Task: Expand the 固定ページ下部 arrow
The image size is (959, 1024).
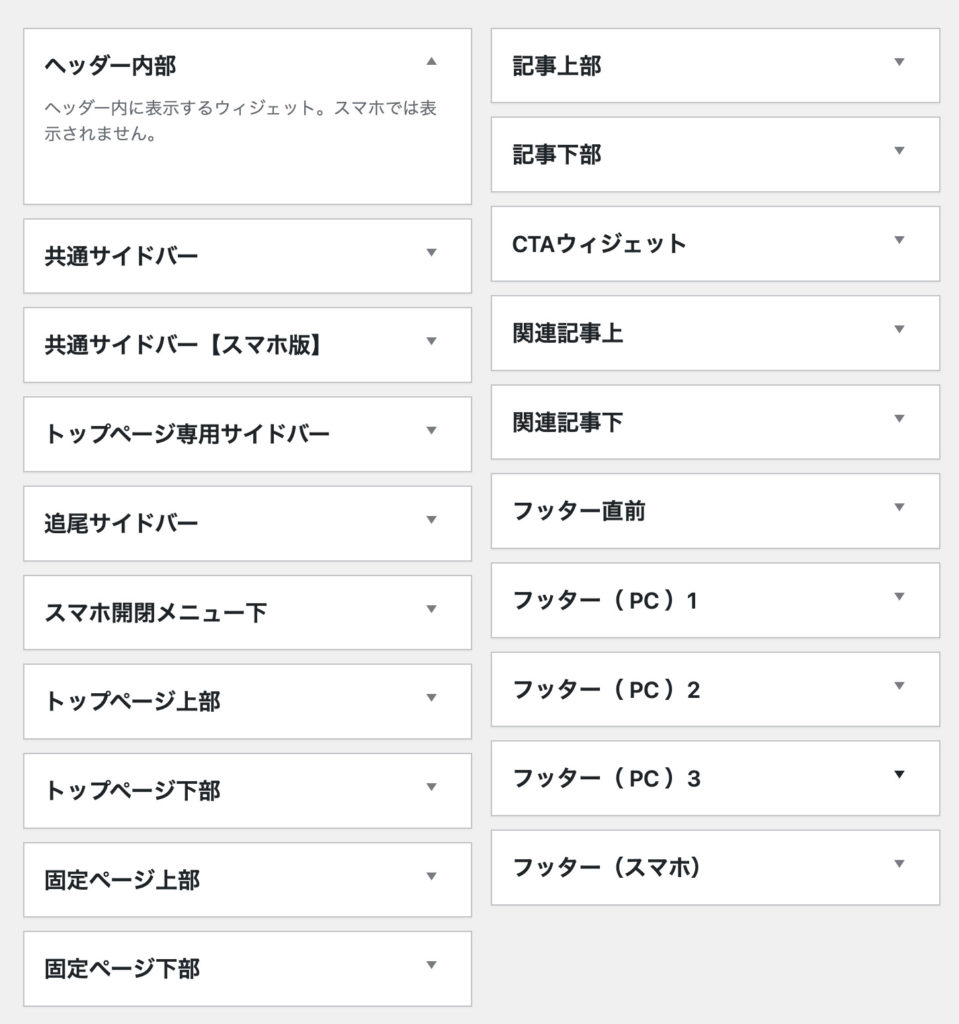Action: click(x=431, y=965)
